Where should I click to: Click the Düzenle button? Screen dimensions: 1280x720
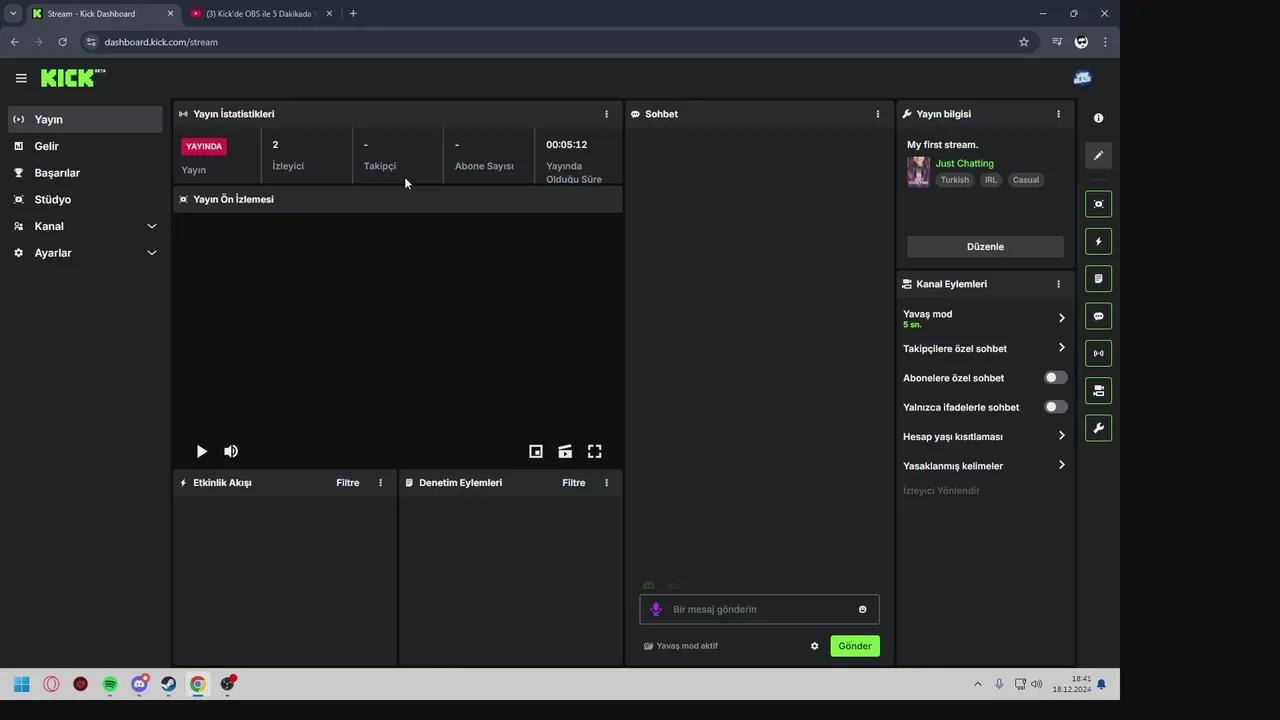coord(985,247)
